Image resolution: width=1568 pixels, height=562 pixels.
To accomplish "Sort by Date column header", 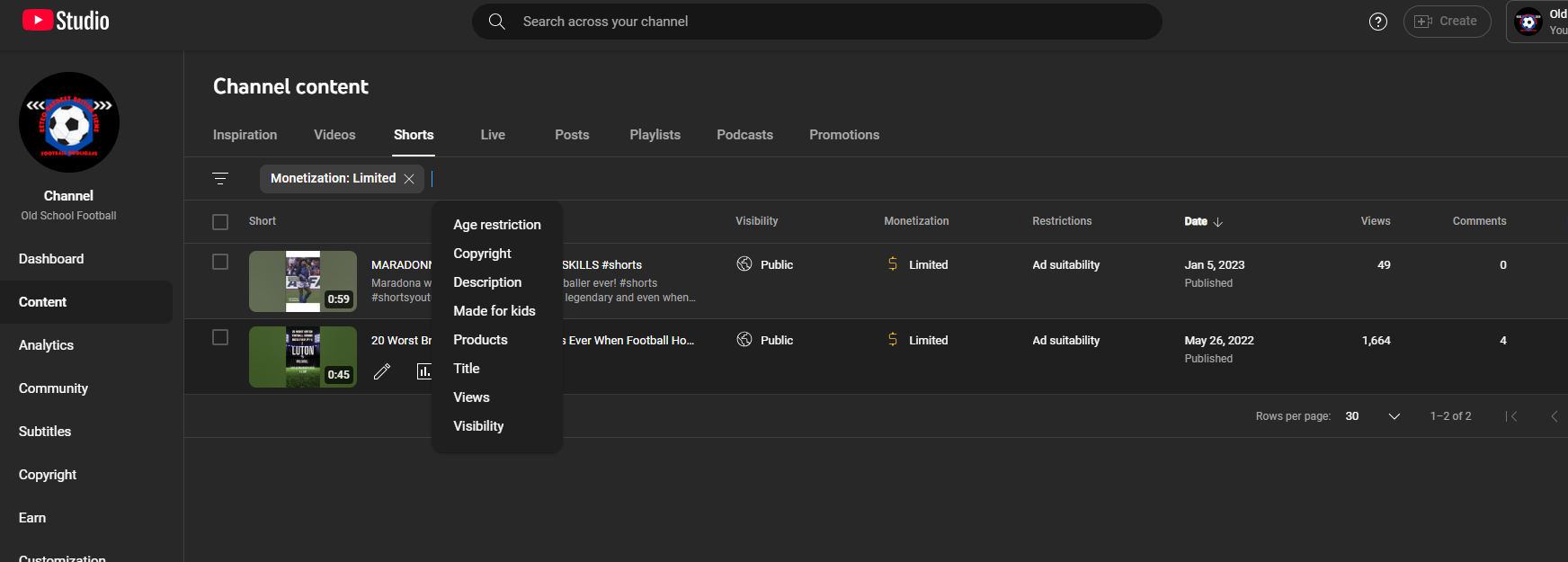I will [x=1196, y=221].
